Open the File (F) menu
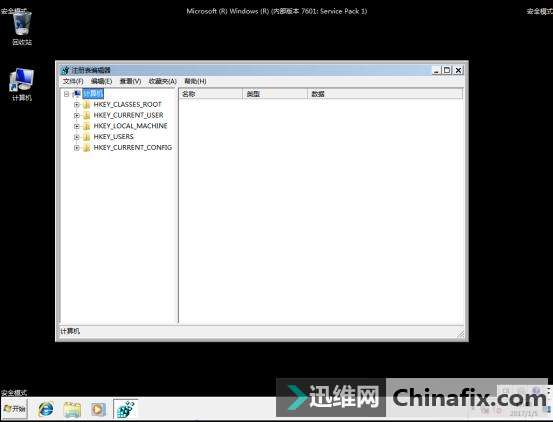Viewport: 553px width, 422px height. click(73, 81)
